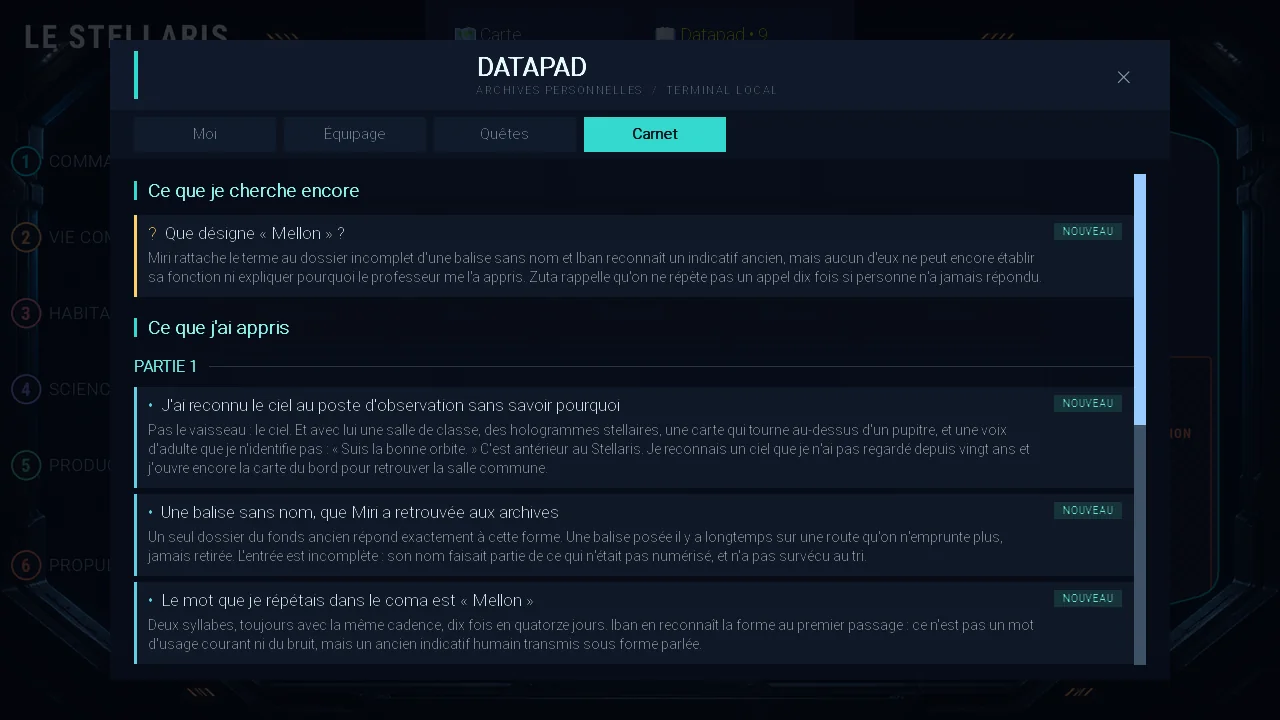This screenshot has width=1280, height=720.
Task: Go to the Quêtes tab
Action: point(505,134)
